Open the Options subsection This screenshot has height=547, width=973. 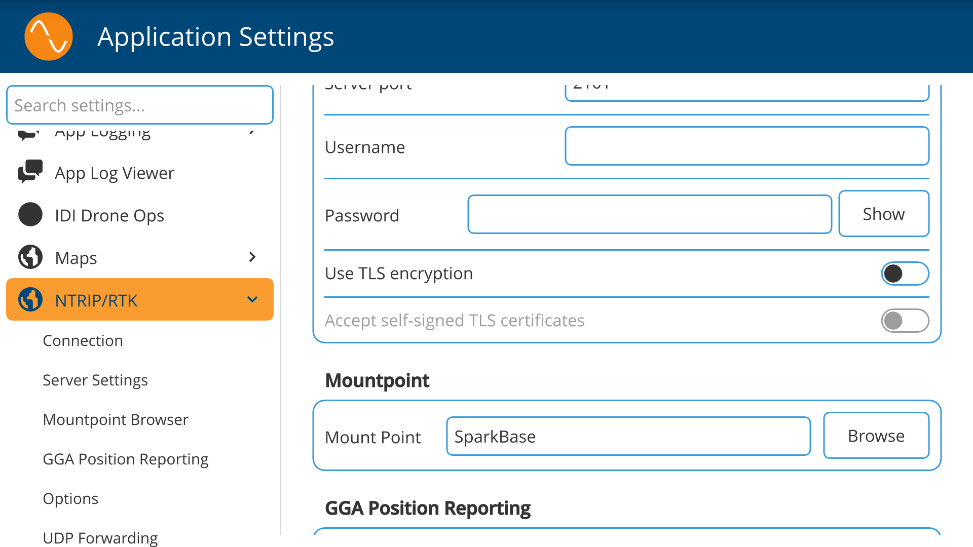(x=70, y=499)
